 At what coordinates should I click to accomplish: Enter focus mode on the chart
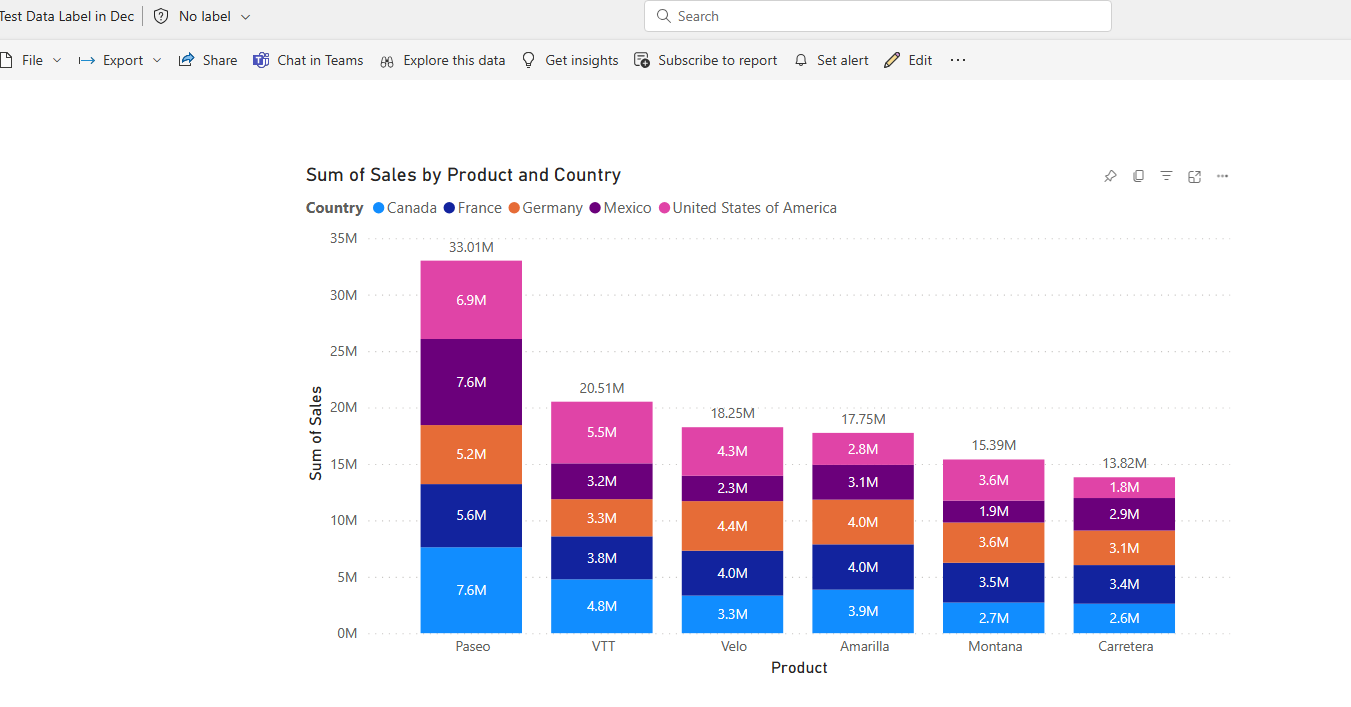[x=1194, y=176]
